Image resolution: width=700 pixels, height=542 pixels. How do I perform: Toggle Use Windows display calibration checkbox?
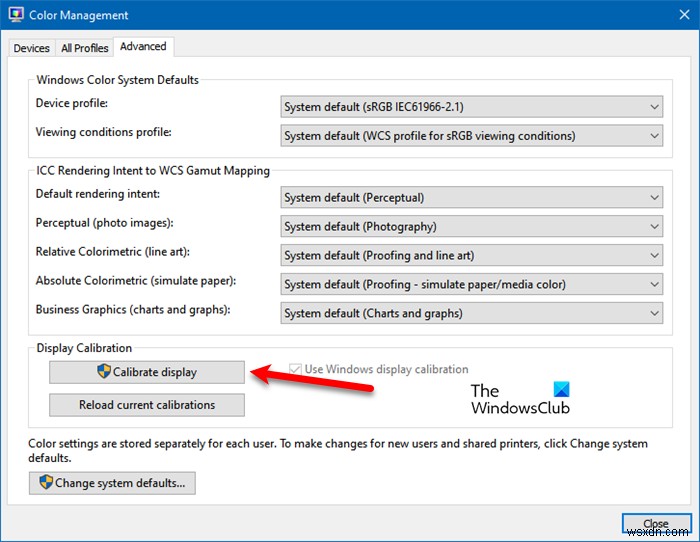[x=295, y=369]
